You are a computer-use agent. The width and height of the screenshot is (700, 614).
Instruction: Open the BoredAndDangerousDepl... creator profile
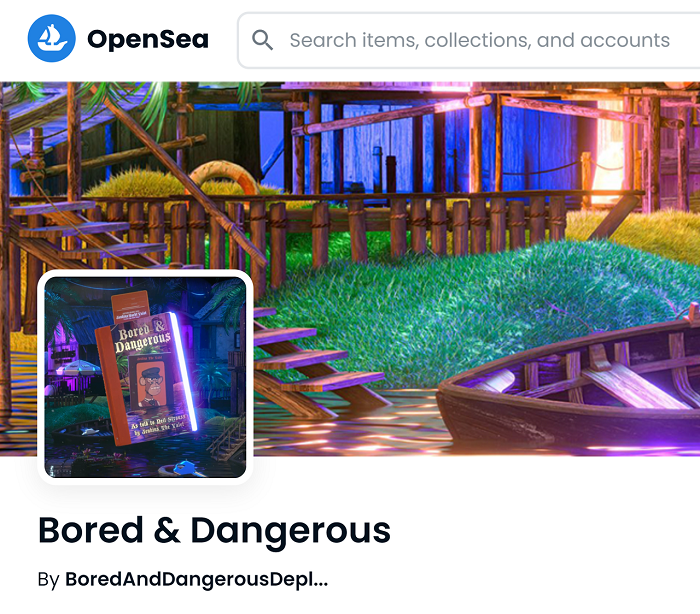coord(196,579)
